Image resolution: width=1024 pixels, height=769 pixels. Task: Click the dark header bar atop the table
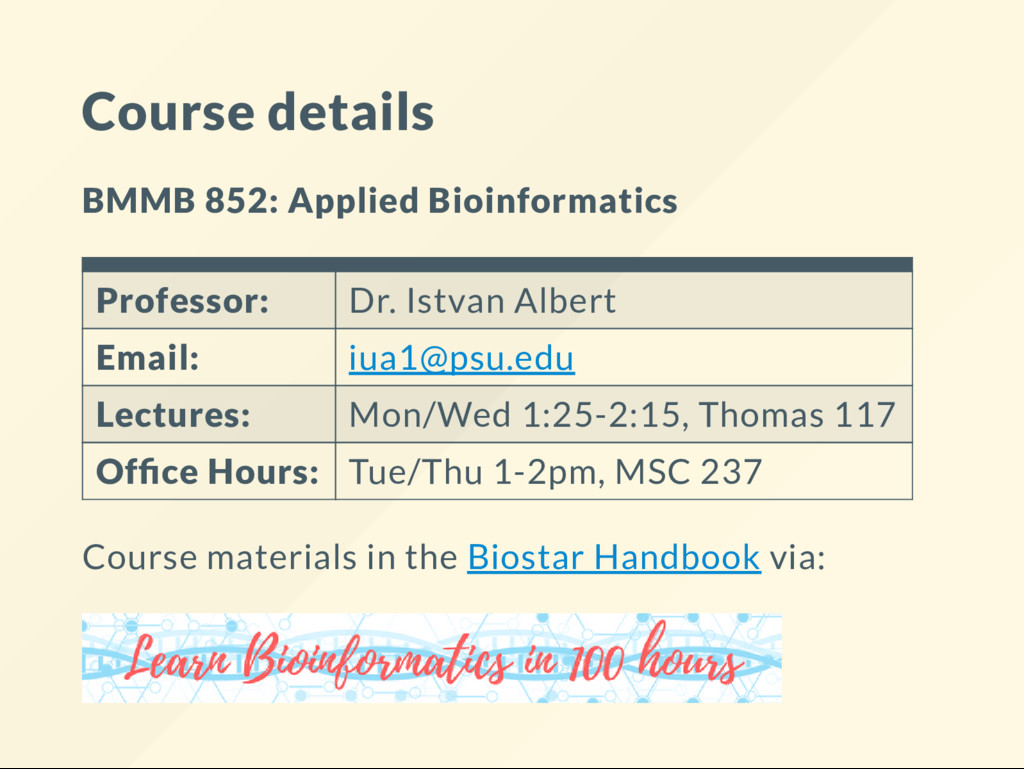click(497, 264)
